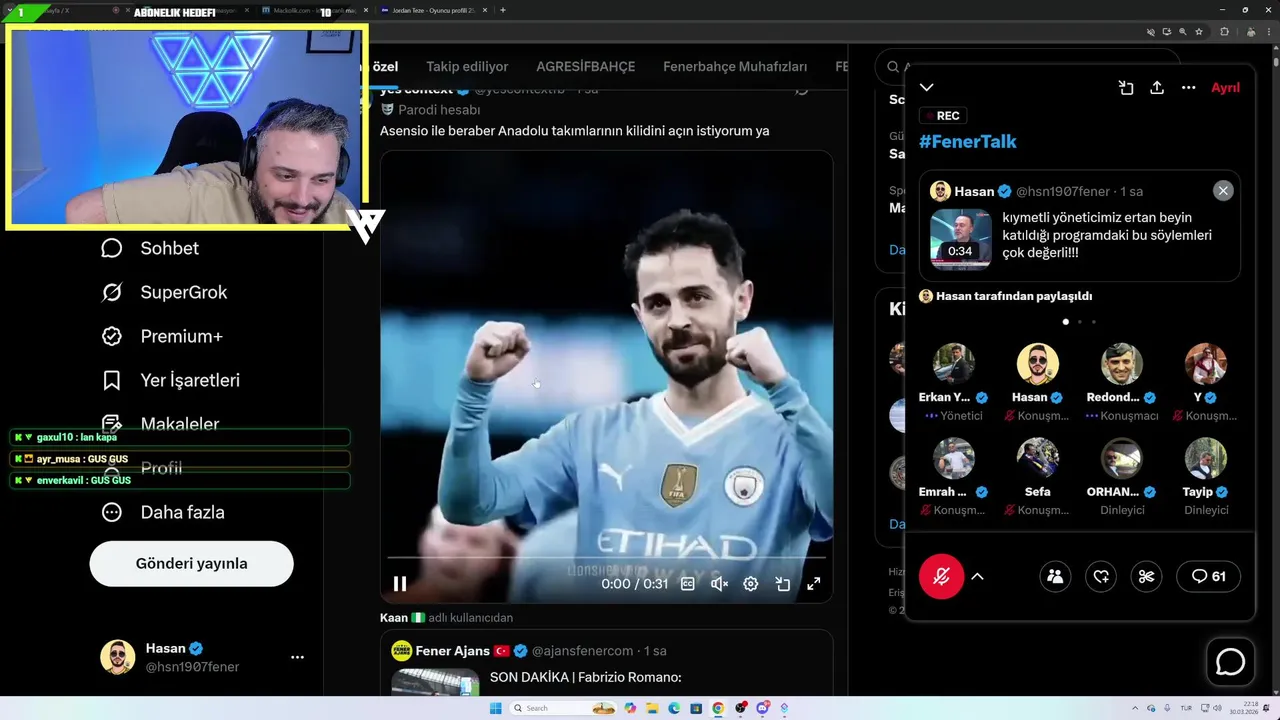Open video playback settings gear
Image resolution: width=1280 pixels, height=720 pixels.
coord(751,584)
